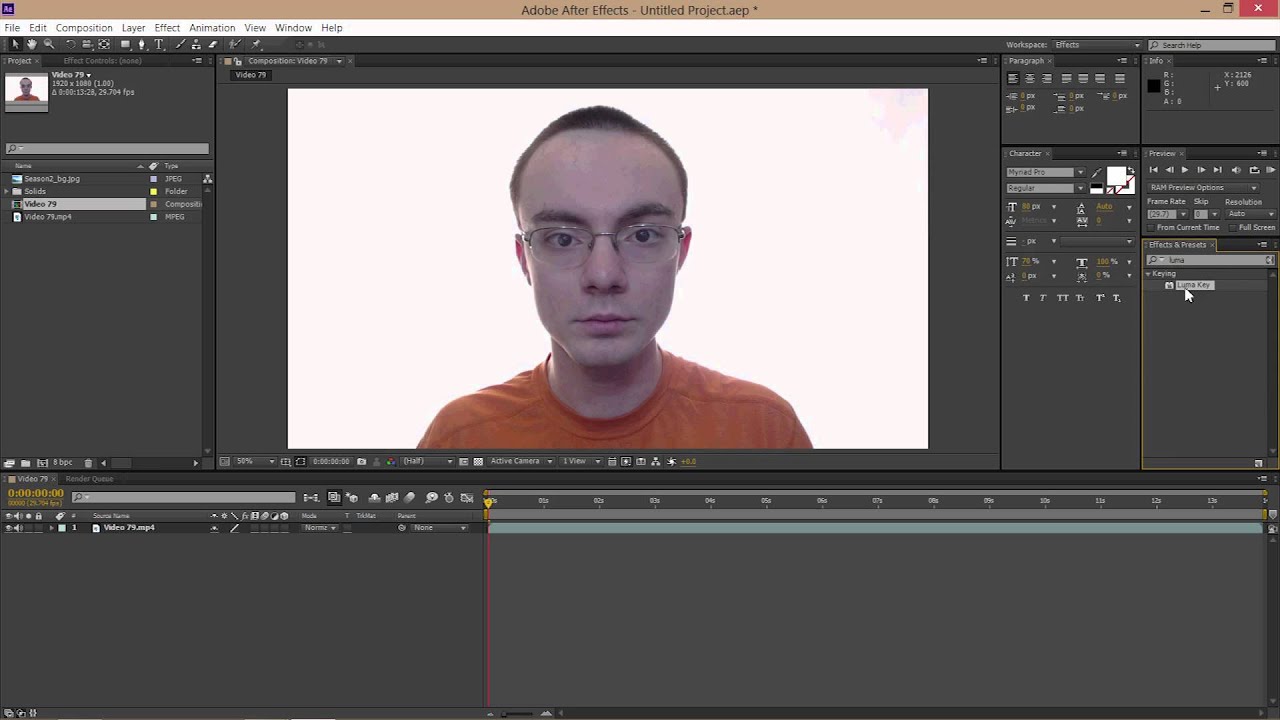1280x720 pixels.
Task: Switch to the Render Queue tab
Action: [x=89, y=479]
